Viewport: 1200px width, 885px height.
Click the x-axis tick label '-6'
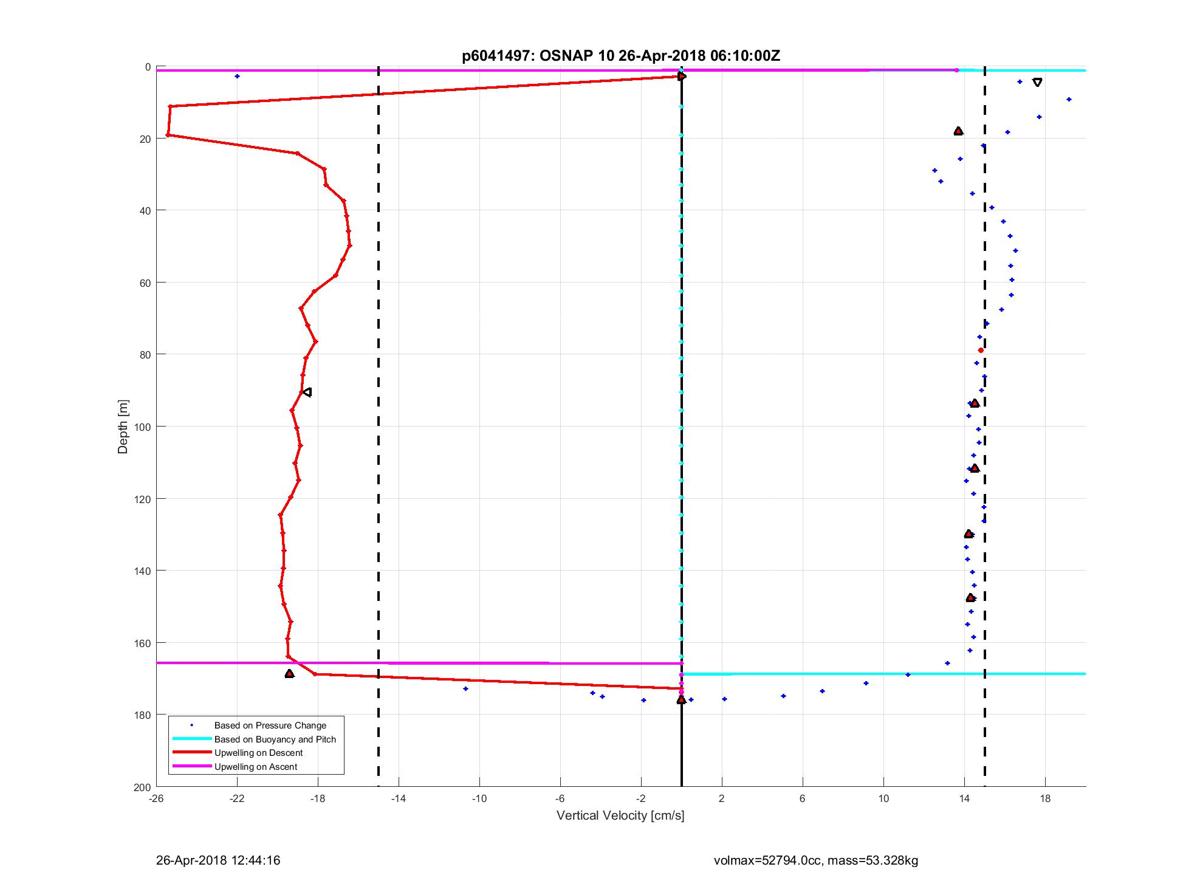tap(560, 798)
